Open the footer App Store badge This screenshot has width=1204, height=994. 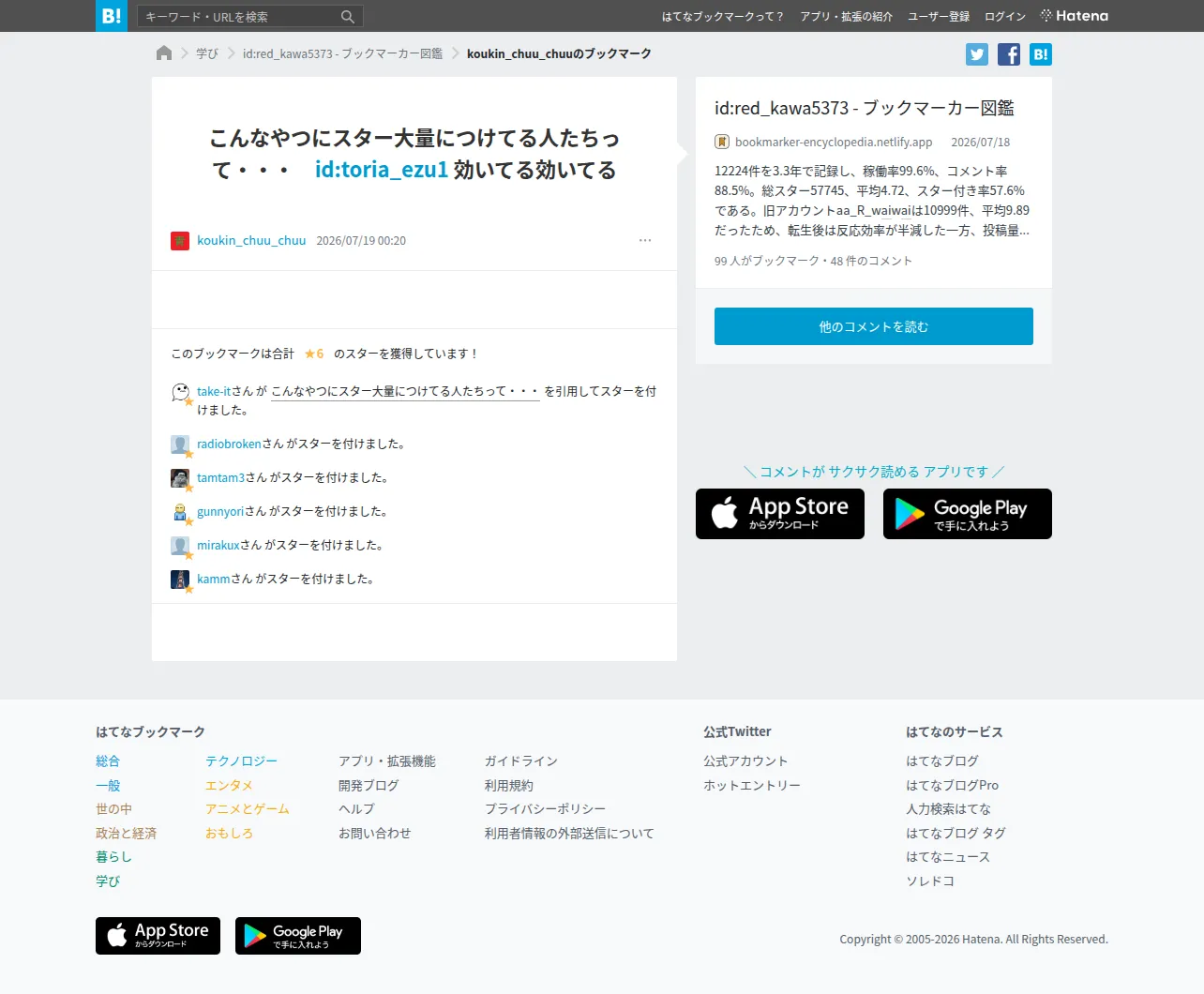click(x=158, y=936)
